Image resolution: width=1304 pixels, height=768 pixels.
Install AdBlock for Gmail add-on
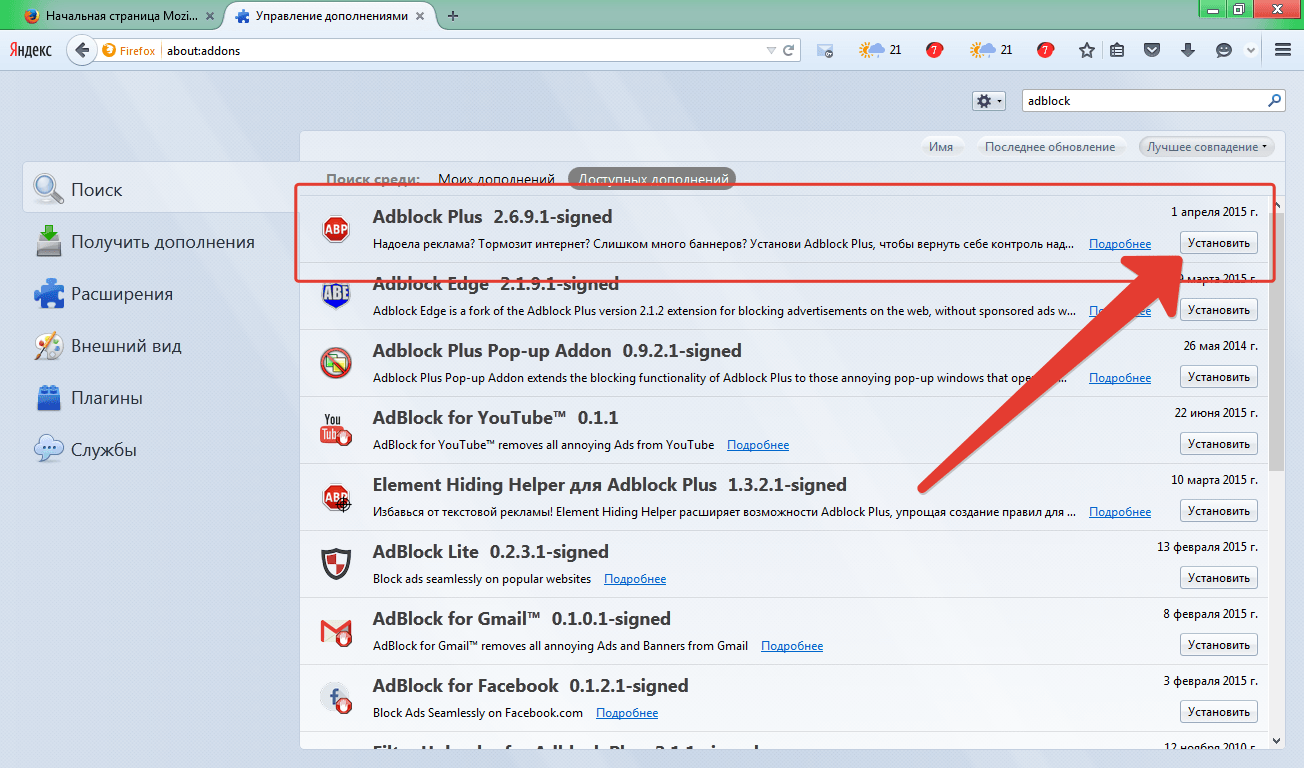click(1219, 644)
